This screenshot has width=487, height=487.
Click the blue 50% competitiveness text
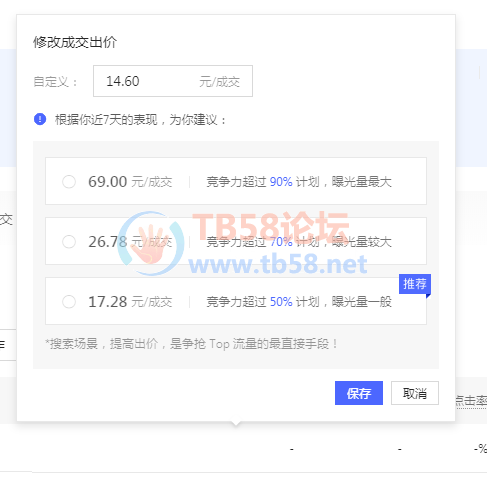click(281, 302)
